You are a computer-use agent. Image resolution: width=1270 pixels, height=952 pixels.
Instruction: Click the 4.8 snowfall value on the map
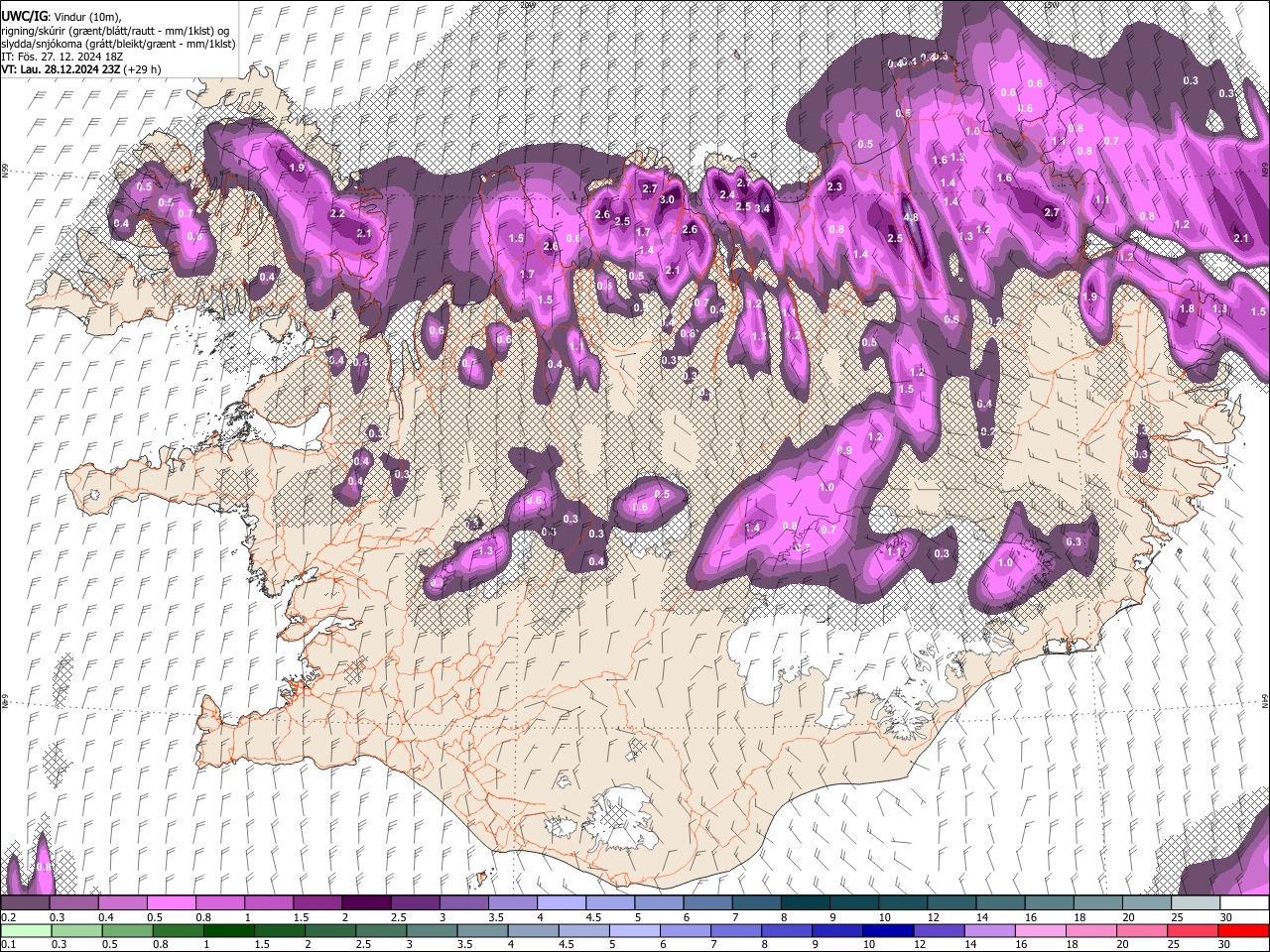click(x=911, y=217)
